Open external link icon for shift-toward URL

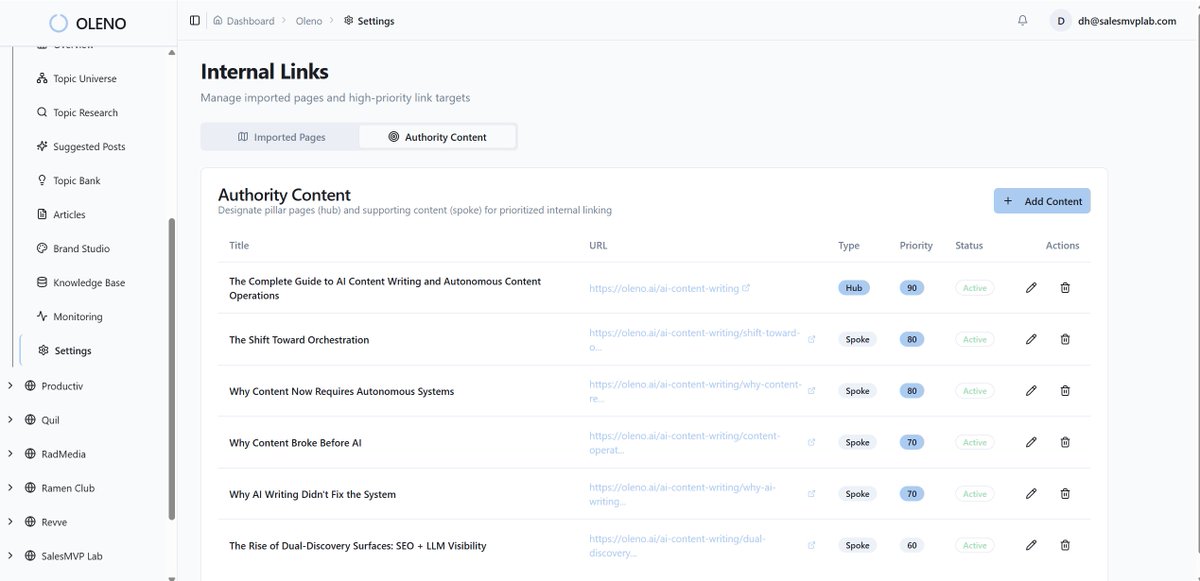(811, 339)
